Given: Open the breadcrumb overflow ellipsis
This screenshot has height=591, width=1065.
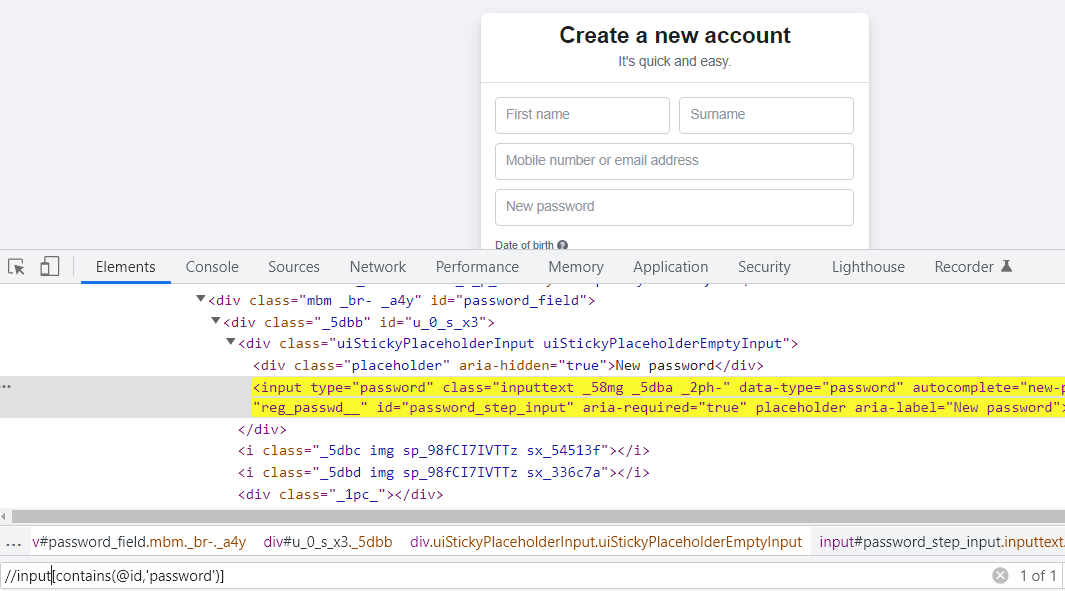Looking at the screenshot, I should click(14, 543).
